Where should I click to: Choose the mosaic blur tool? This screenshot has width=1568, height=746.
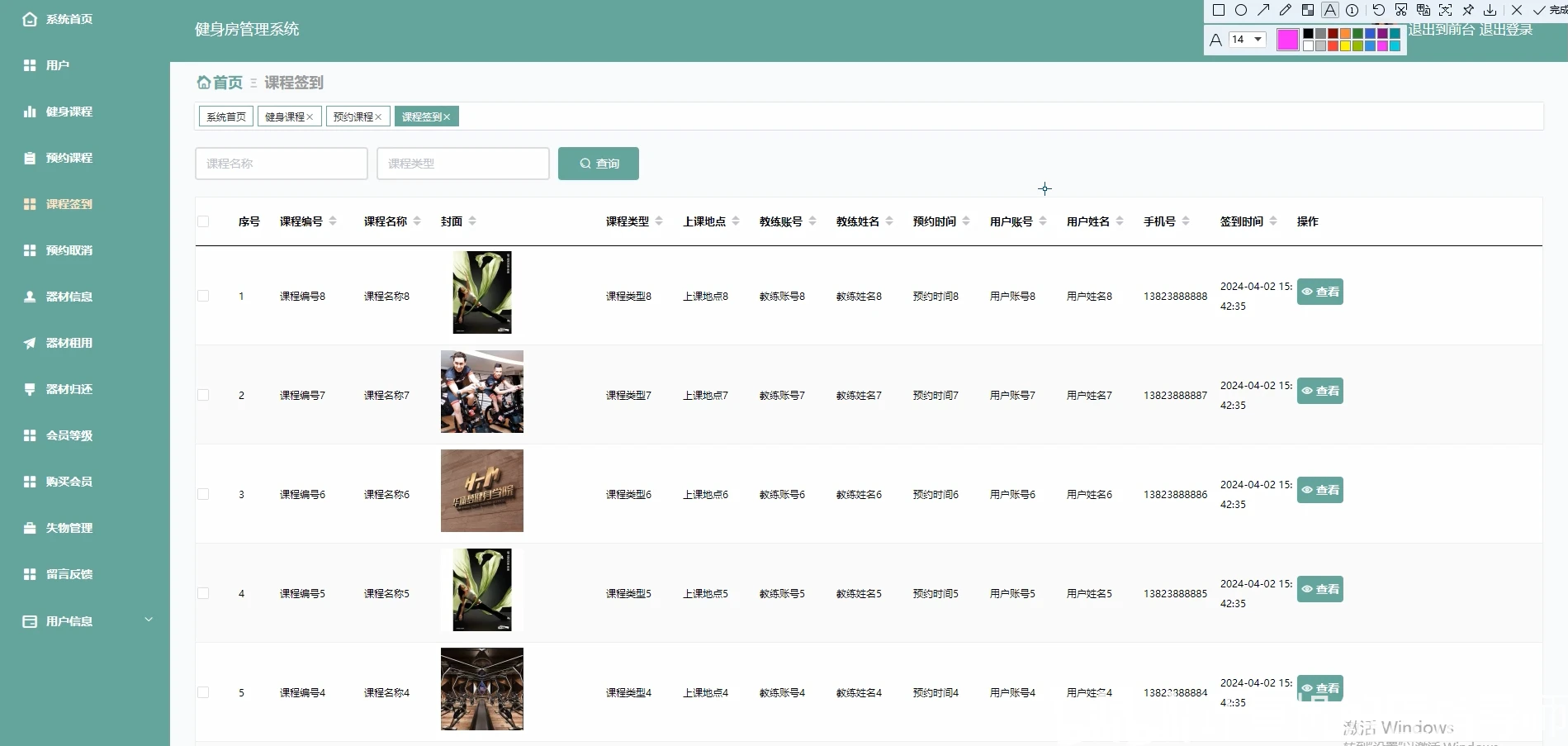pyautogui.click(x=1308, y=10)
